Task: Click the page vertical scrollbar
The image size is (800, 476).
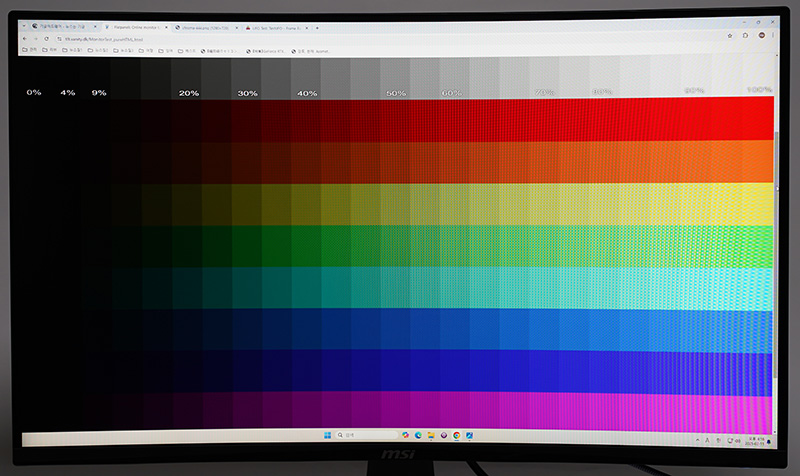Action: pyautogui.click(x=776, y=255)
